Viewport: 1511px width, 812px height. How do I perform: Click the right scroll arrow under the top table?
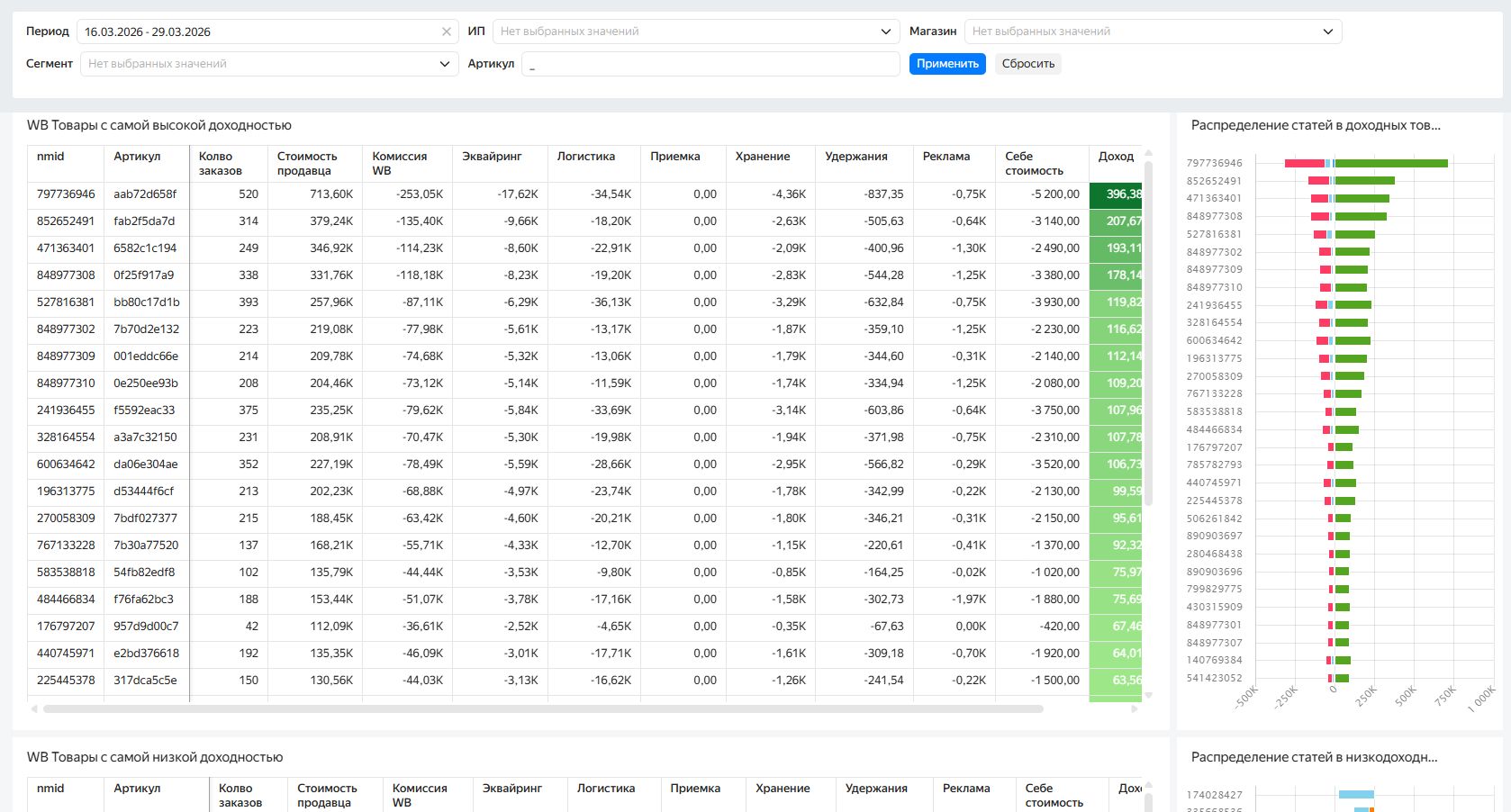[1134, 709]
